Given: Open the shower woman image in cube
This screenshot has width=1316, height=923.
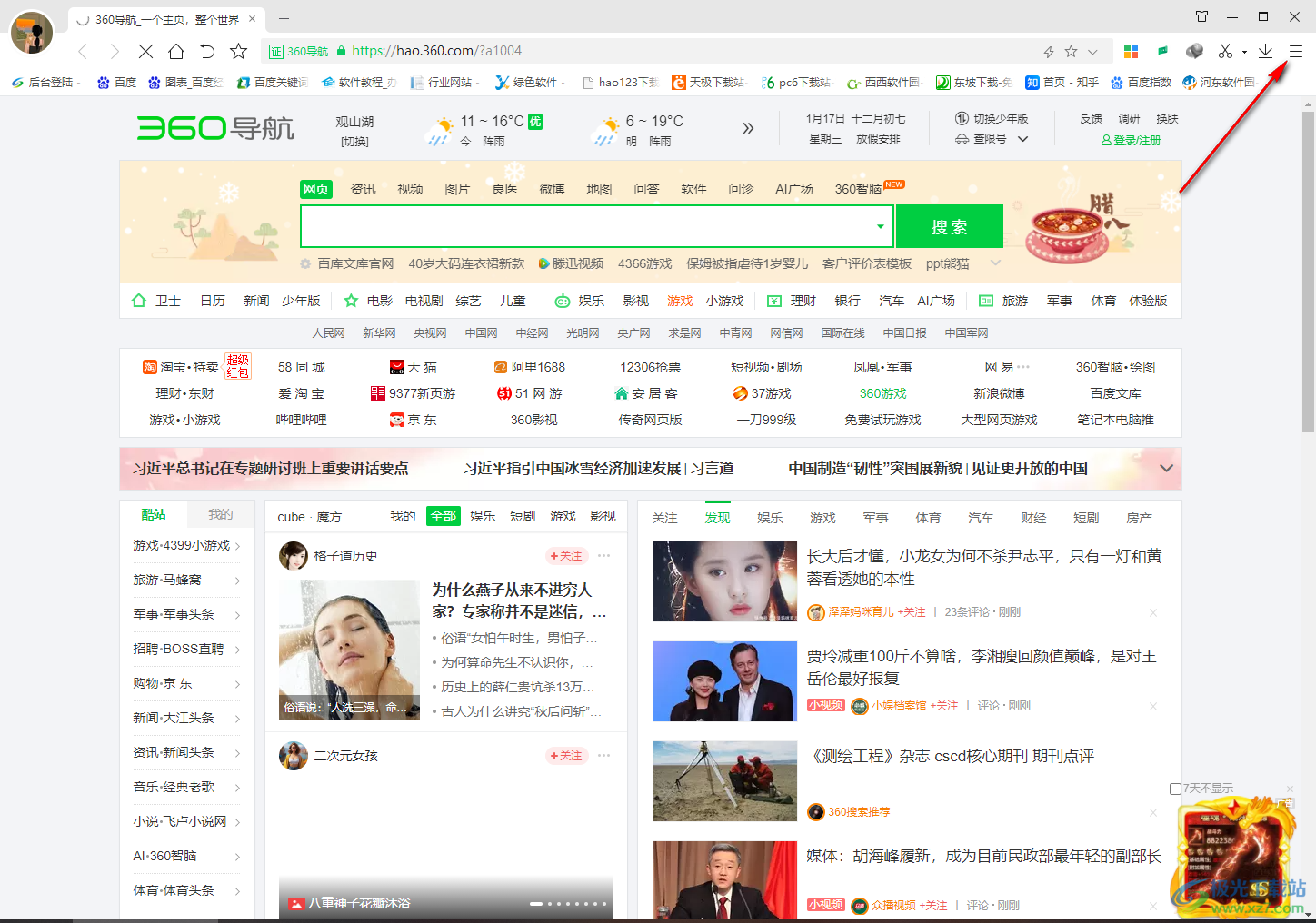Looking at the screenshot, I should [349, 650].
